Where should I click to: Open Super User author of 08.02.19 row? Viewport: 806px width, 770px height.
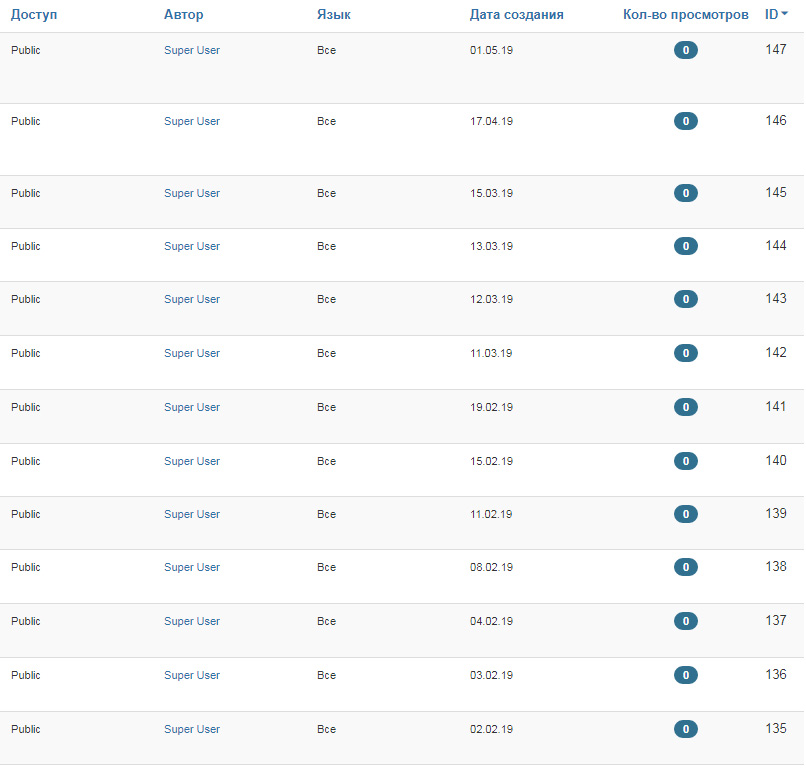point(192,567)
